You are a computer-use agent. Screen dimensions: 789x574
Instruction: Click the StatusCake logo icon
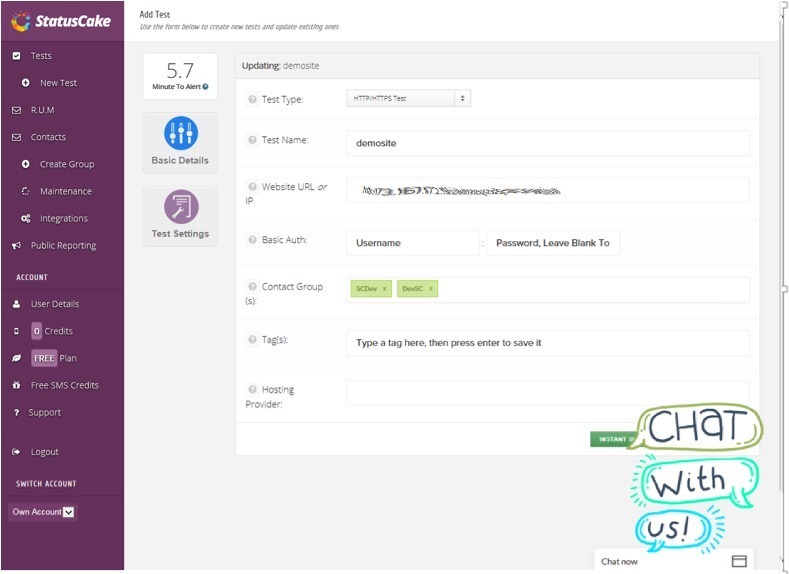pyautogui.click(x=20, y=20)
